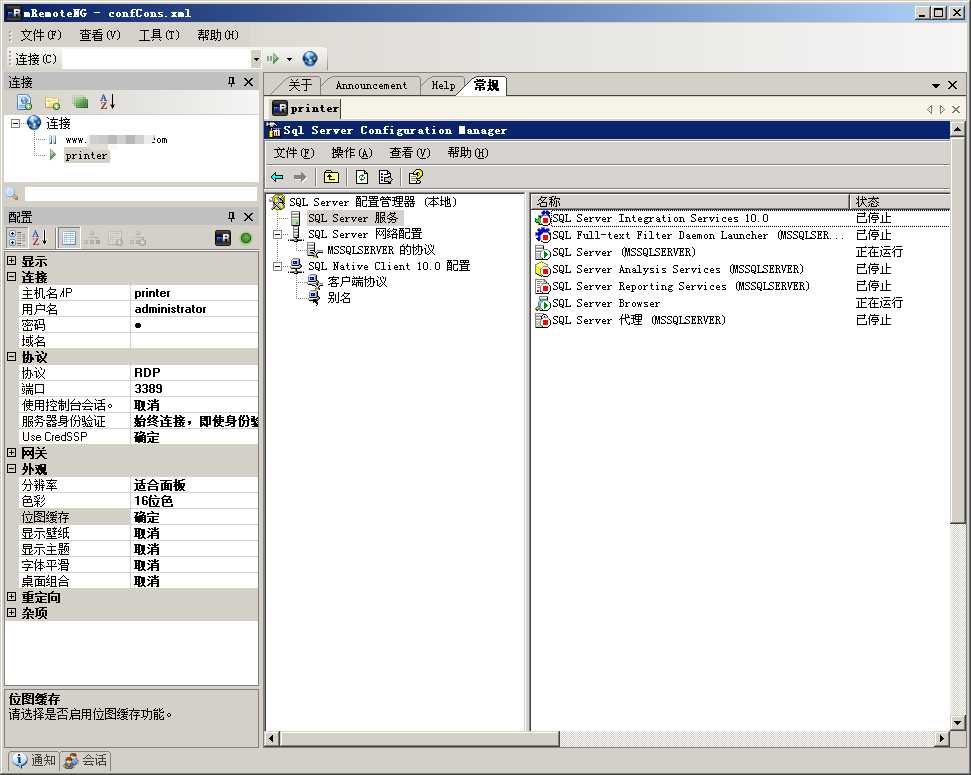The height and width of the screenshot is (775, 971).
Task: Pin the 配置 panel with the pushpin icon
Action: tap(231, 217)
